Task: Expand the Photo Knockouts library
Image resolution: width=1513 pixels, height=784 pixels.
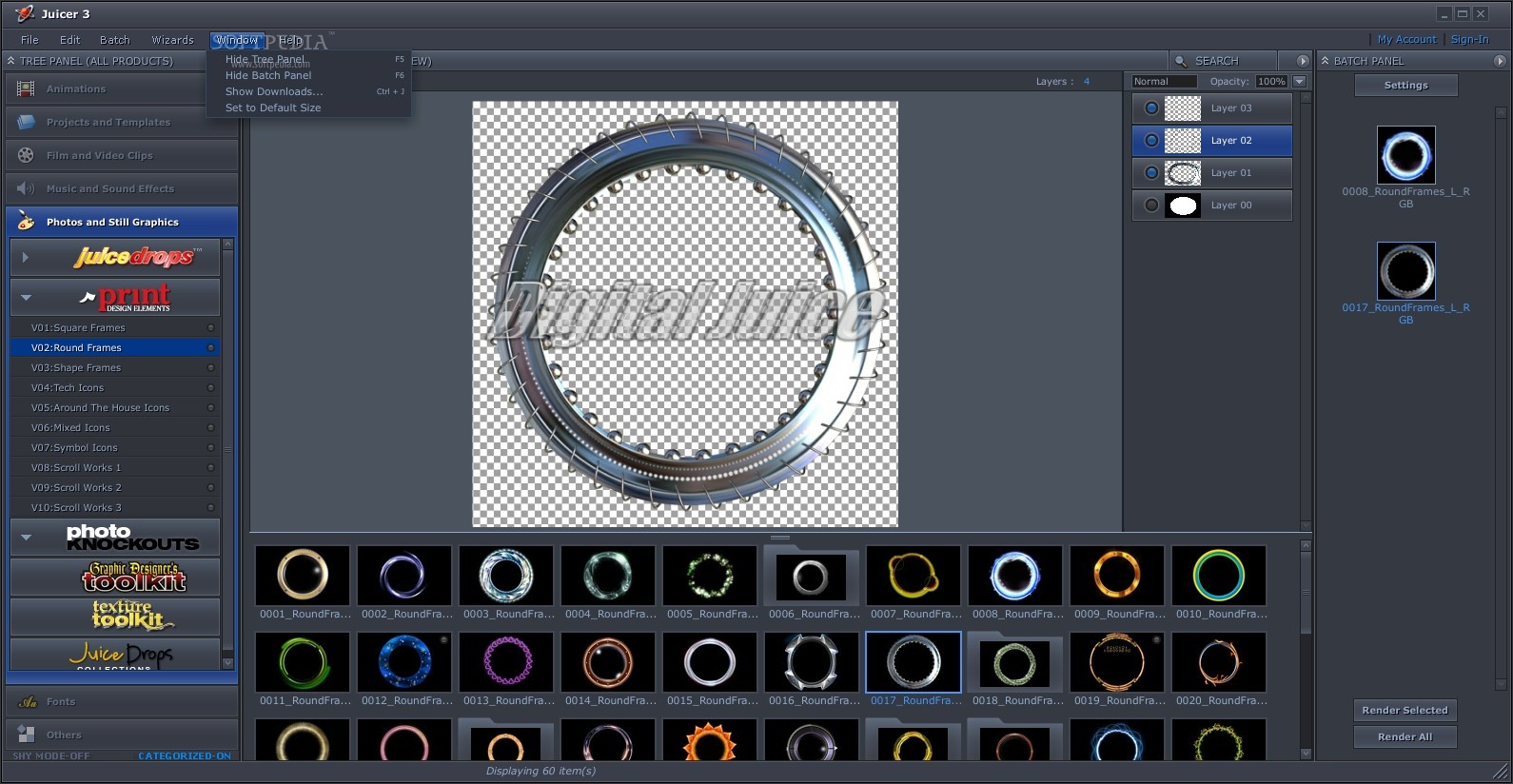Action: point(26,538)
